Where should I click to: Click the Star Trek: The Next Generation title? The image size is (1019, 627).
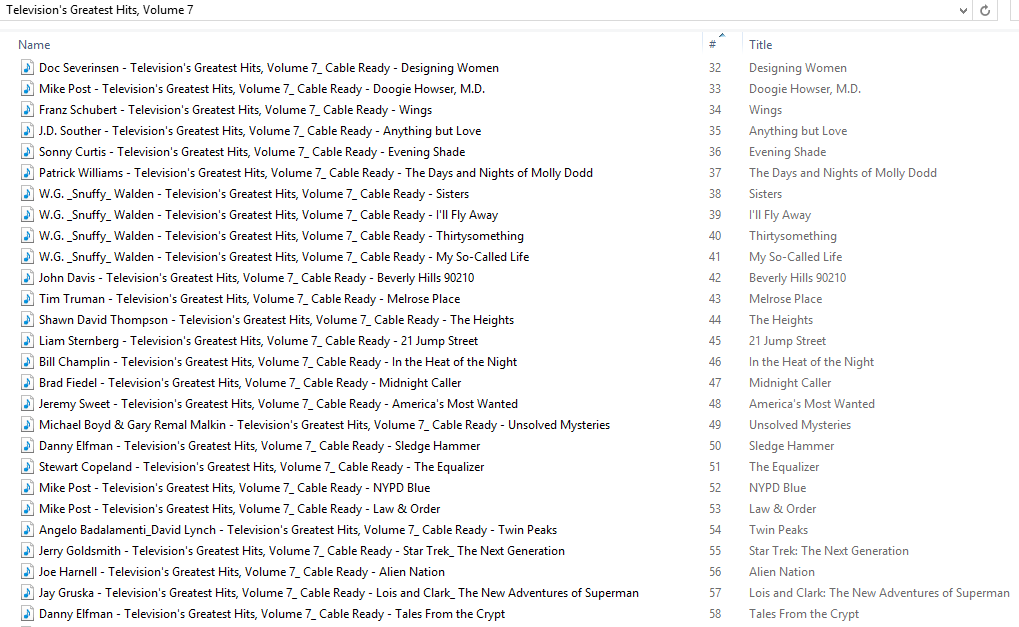(x=828, y=551)
